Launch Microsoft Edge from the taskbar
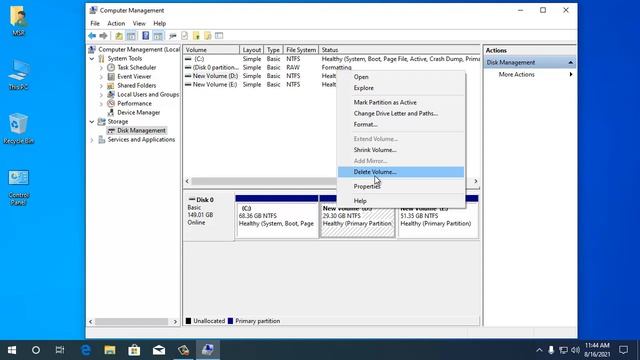This screenshot has height=360, width=640. click(85, 350)
